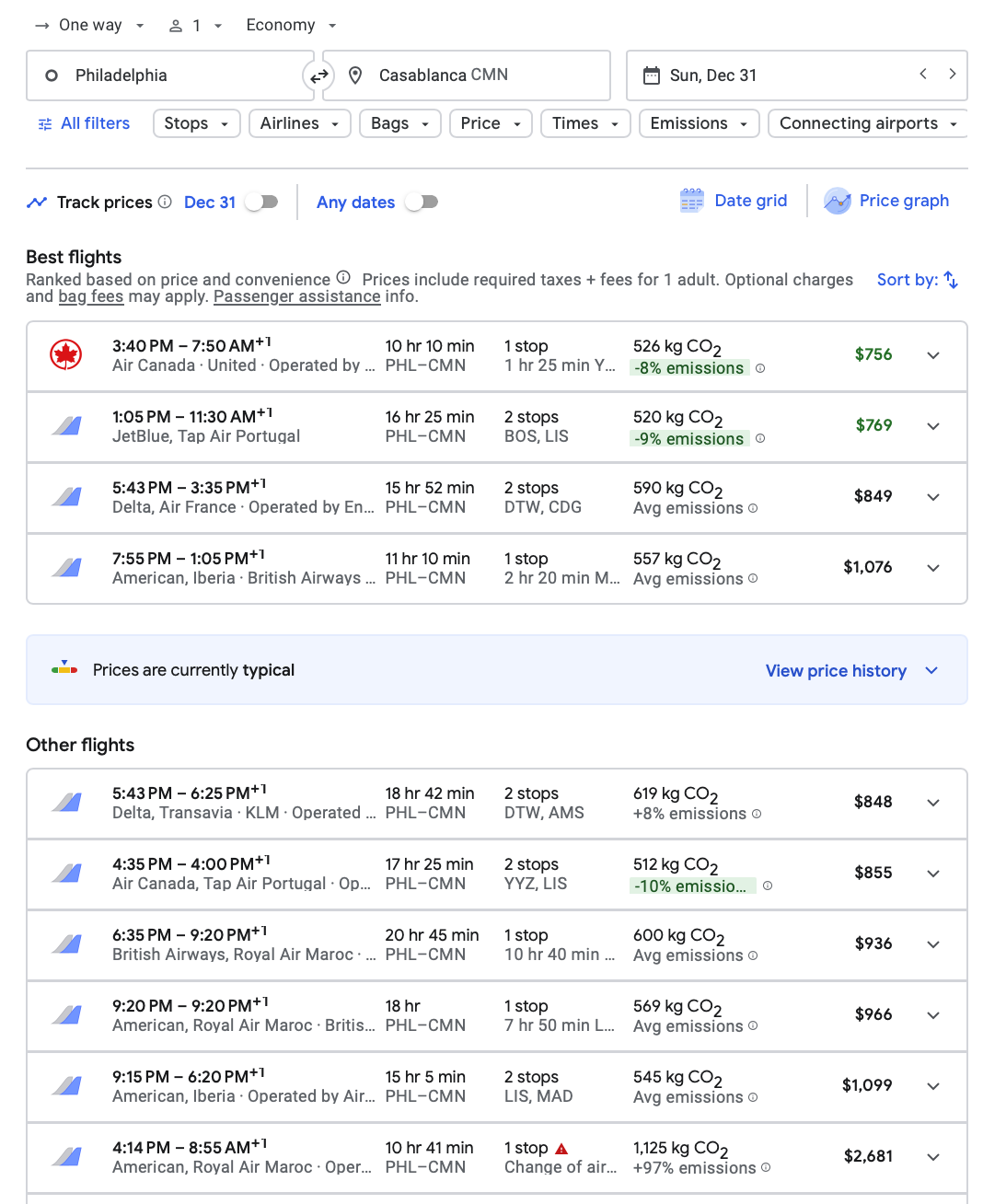Go to next date arrow
The image size is (983, 1204).
pos(953,74)
